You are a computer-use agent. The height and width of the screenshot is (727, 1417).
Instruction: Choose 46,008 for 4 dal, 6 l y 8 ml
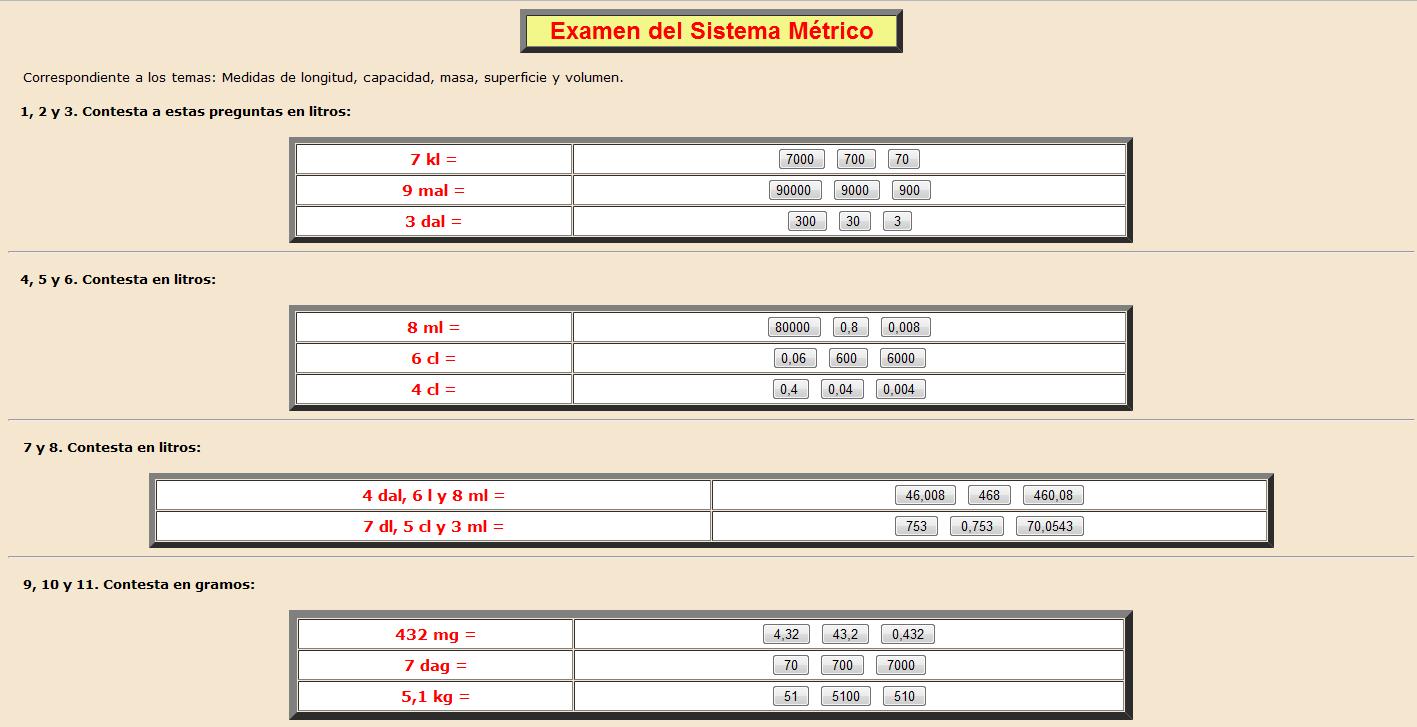coord(926,495)
